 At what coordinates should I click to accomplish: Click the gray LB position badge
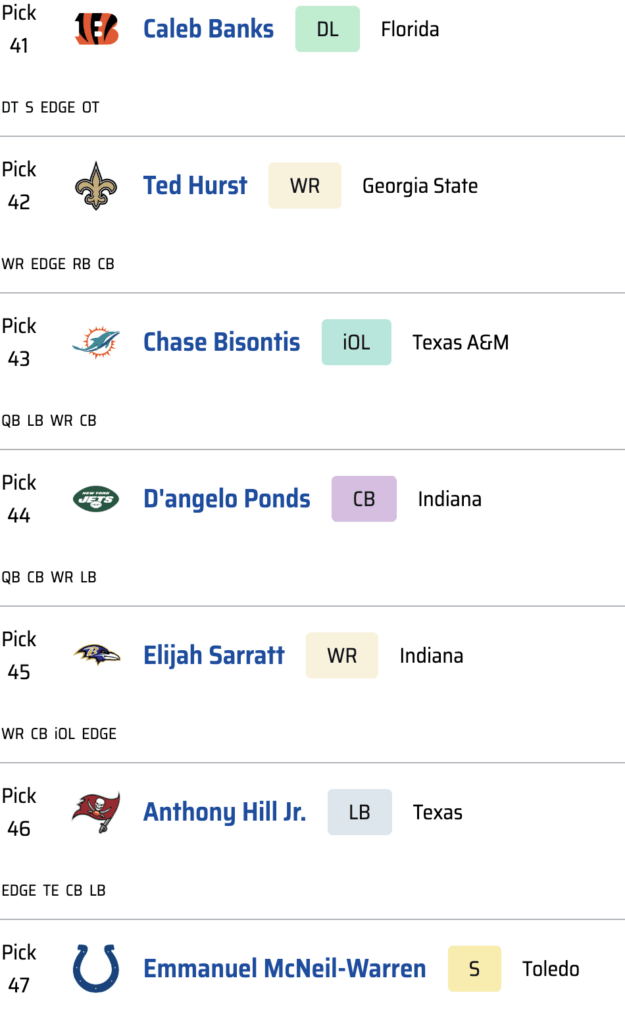coord(360,812)
